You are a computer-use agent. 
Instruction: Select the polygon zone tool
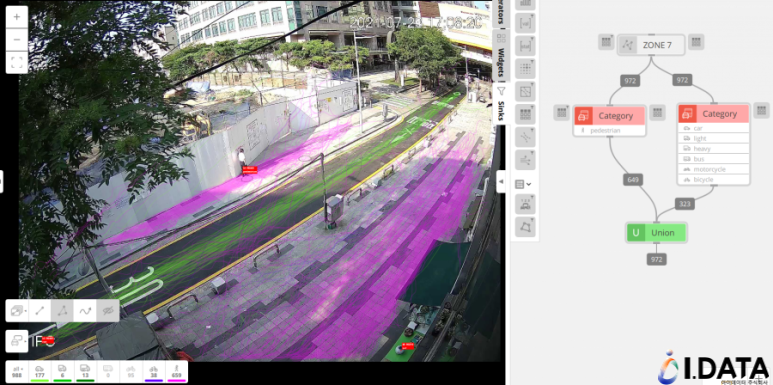62,311
